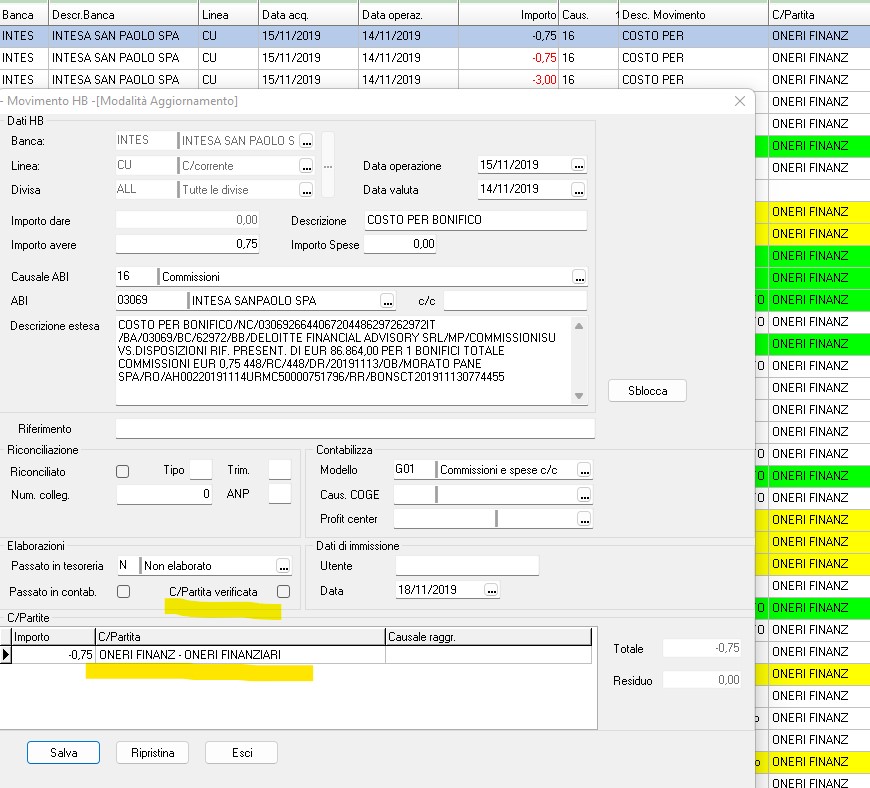The height and width of the screenshot is (788, 870).
Task: Open the ABI bank lookup button
Action: pos(387,301)
